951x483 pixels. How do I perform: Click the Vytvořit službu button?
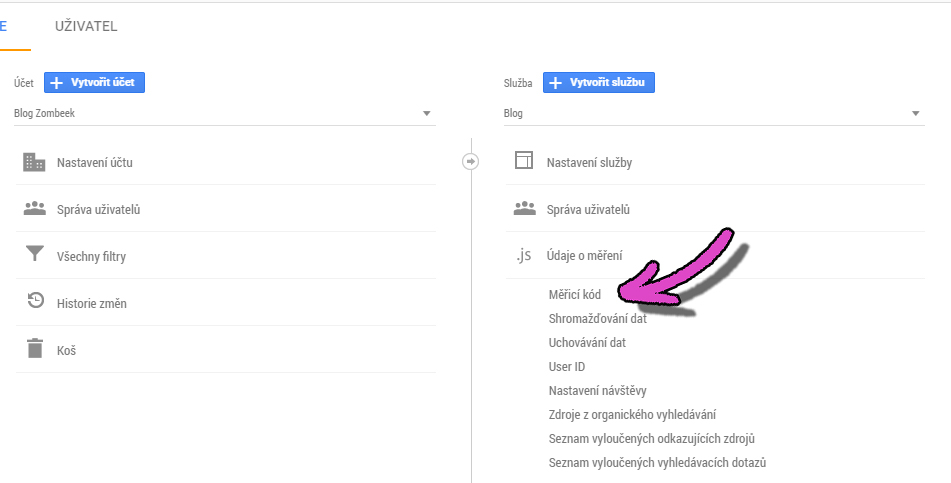point(599,83)
